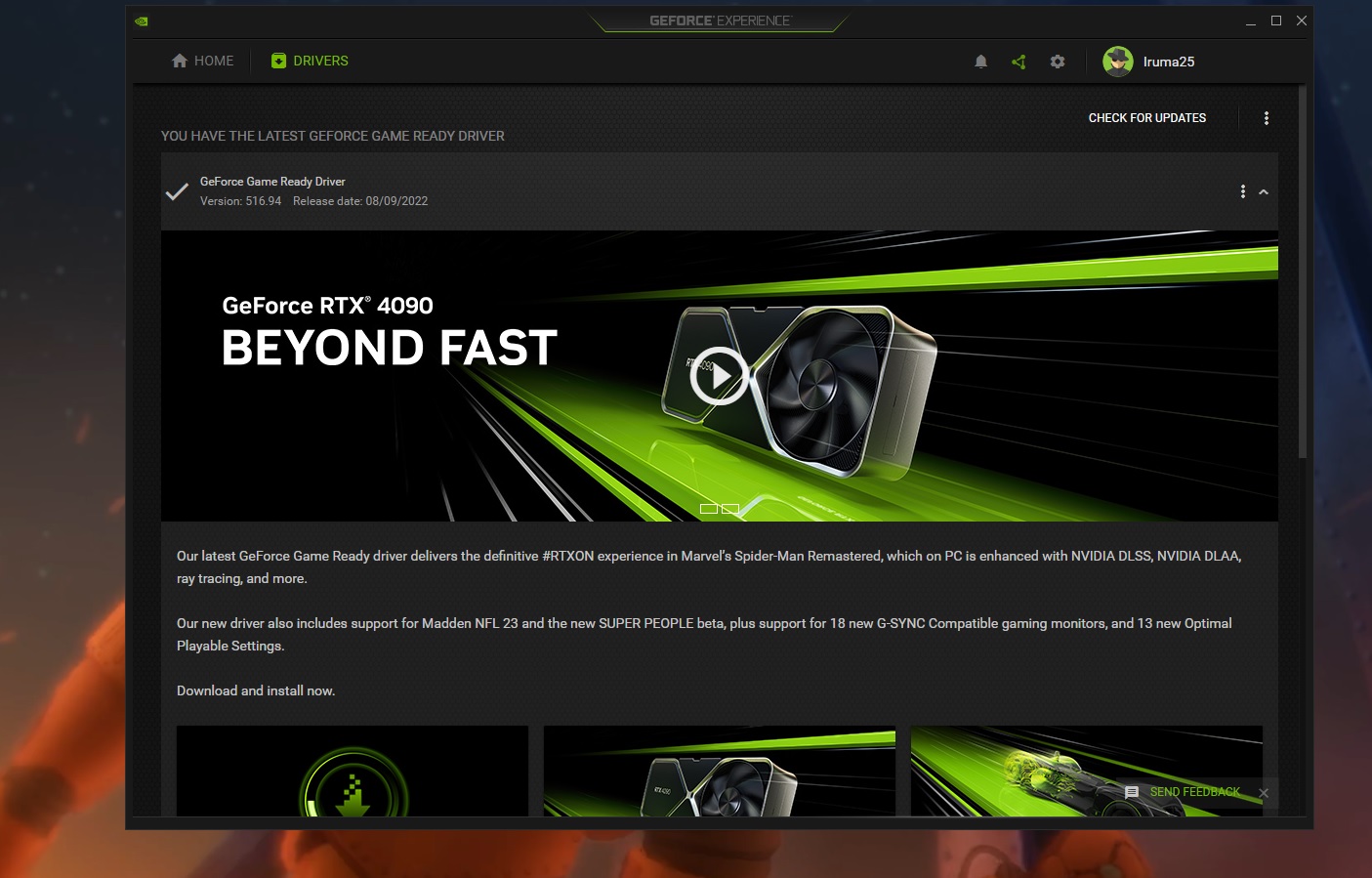
Task: Click 'Release date: 08/09/2022' text
Action: click(360, 201)
